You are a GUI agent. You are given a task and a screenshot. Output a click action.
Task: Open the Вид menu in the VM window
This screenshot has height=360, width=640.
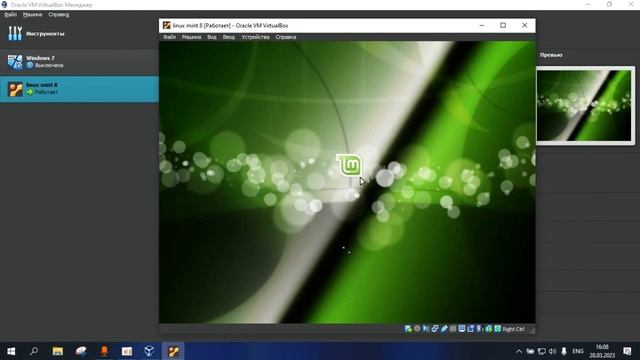point(212,37)
